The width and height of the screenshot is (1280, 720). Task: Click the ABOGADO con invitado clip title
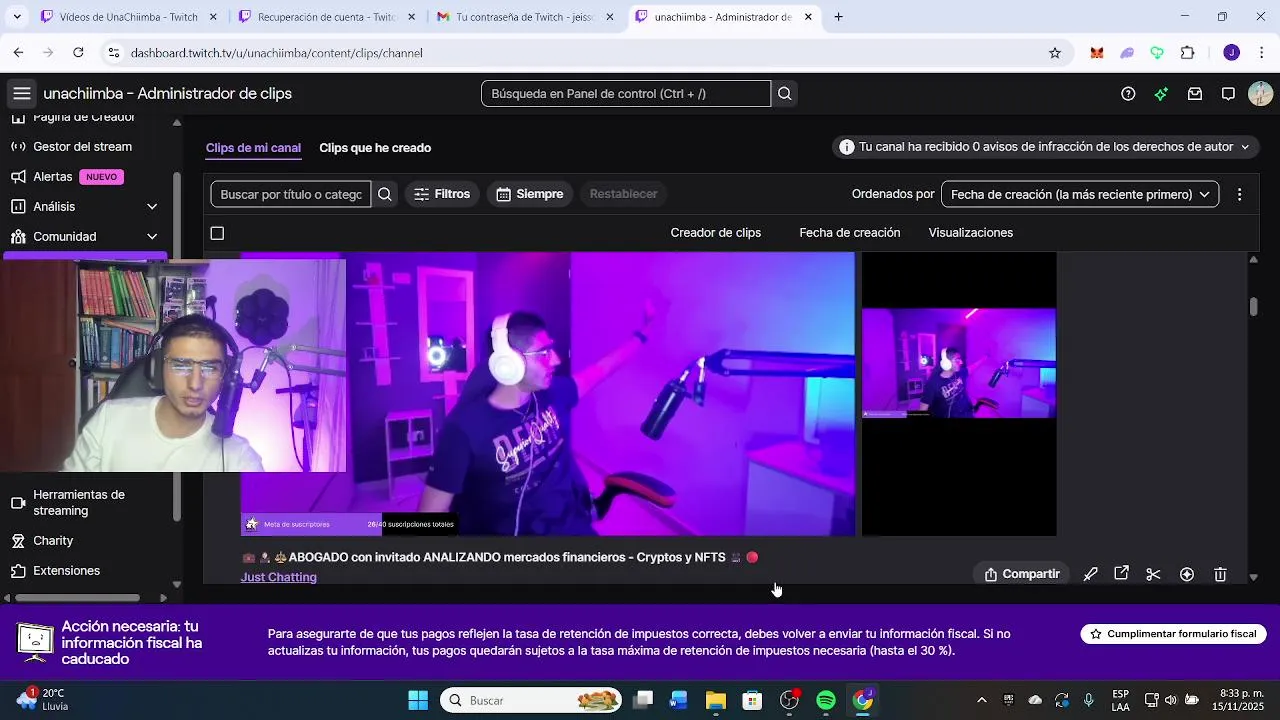[x=500, y=557]
